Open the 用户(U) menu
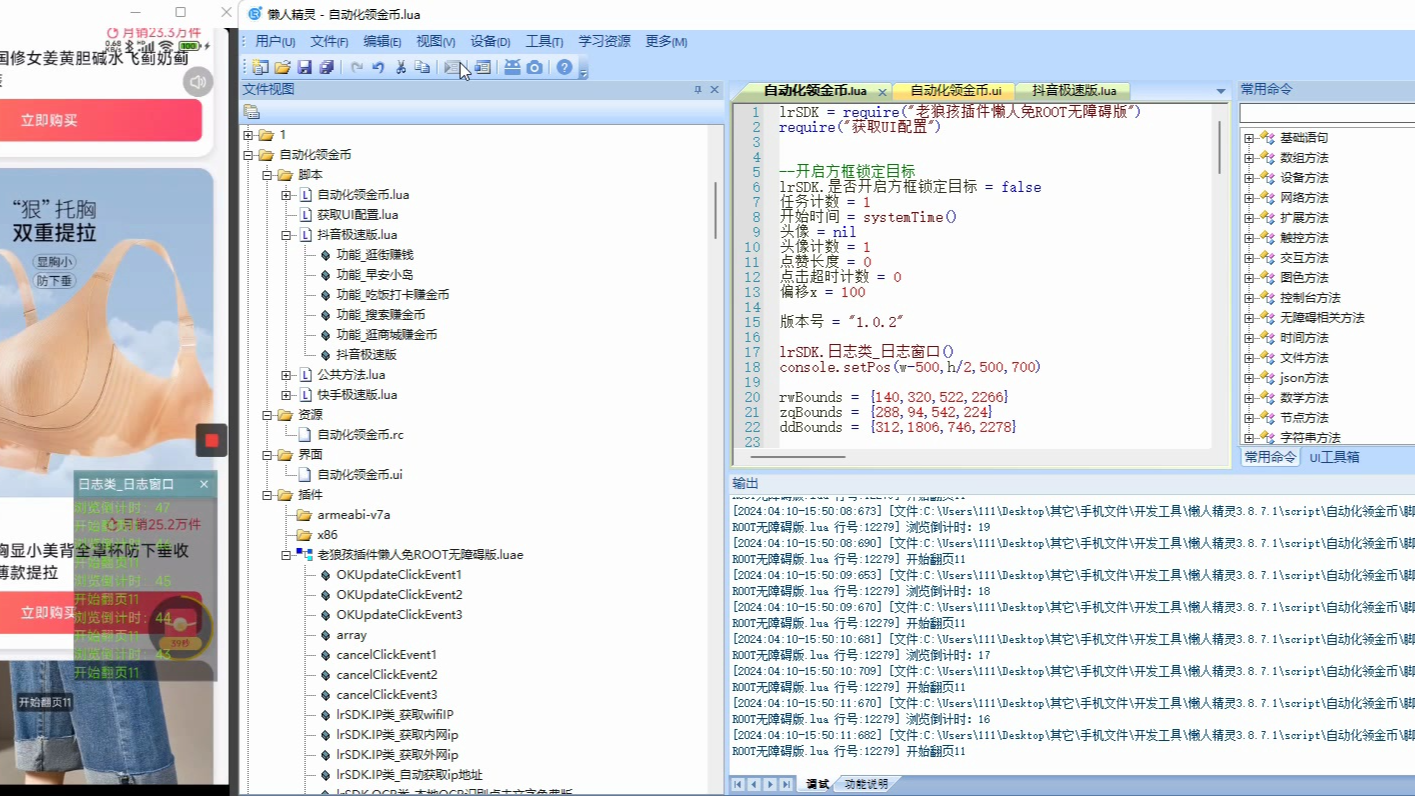The image size is (1415, 796). click(x=275, y=42)
